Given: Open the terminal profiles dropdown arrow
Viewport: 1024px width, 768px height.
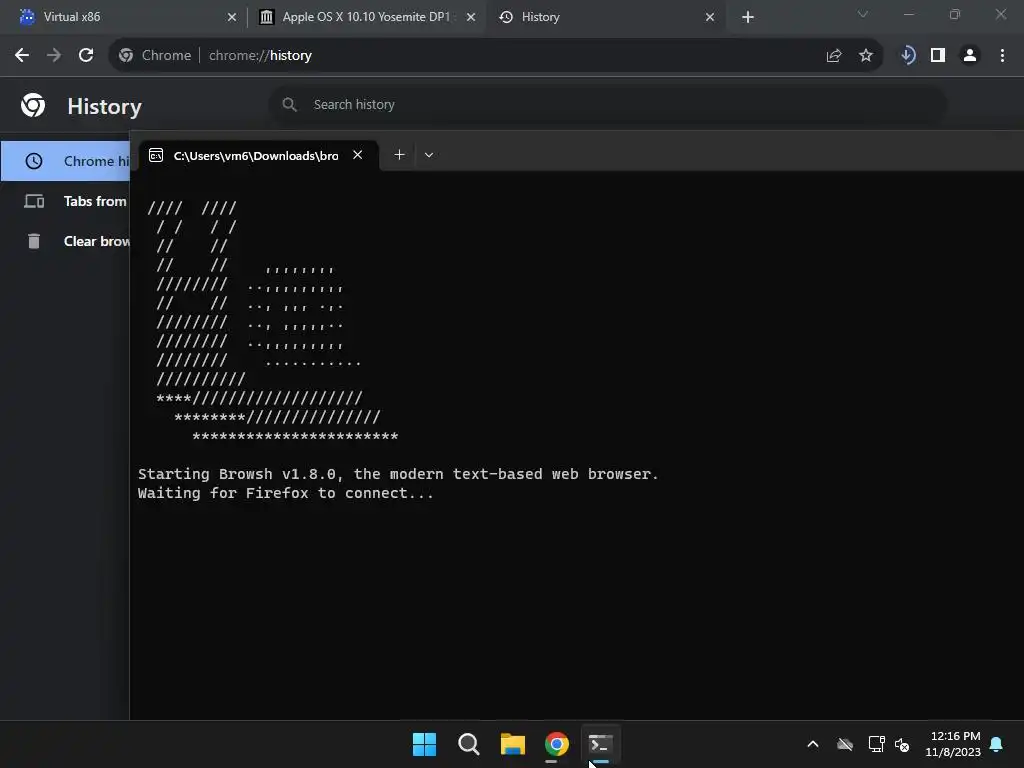Looking at the screenshot, I should tap(428, 155).
